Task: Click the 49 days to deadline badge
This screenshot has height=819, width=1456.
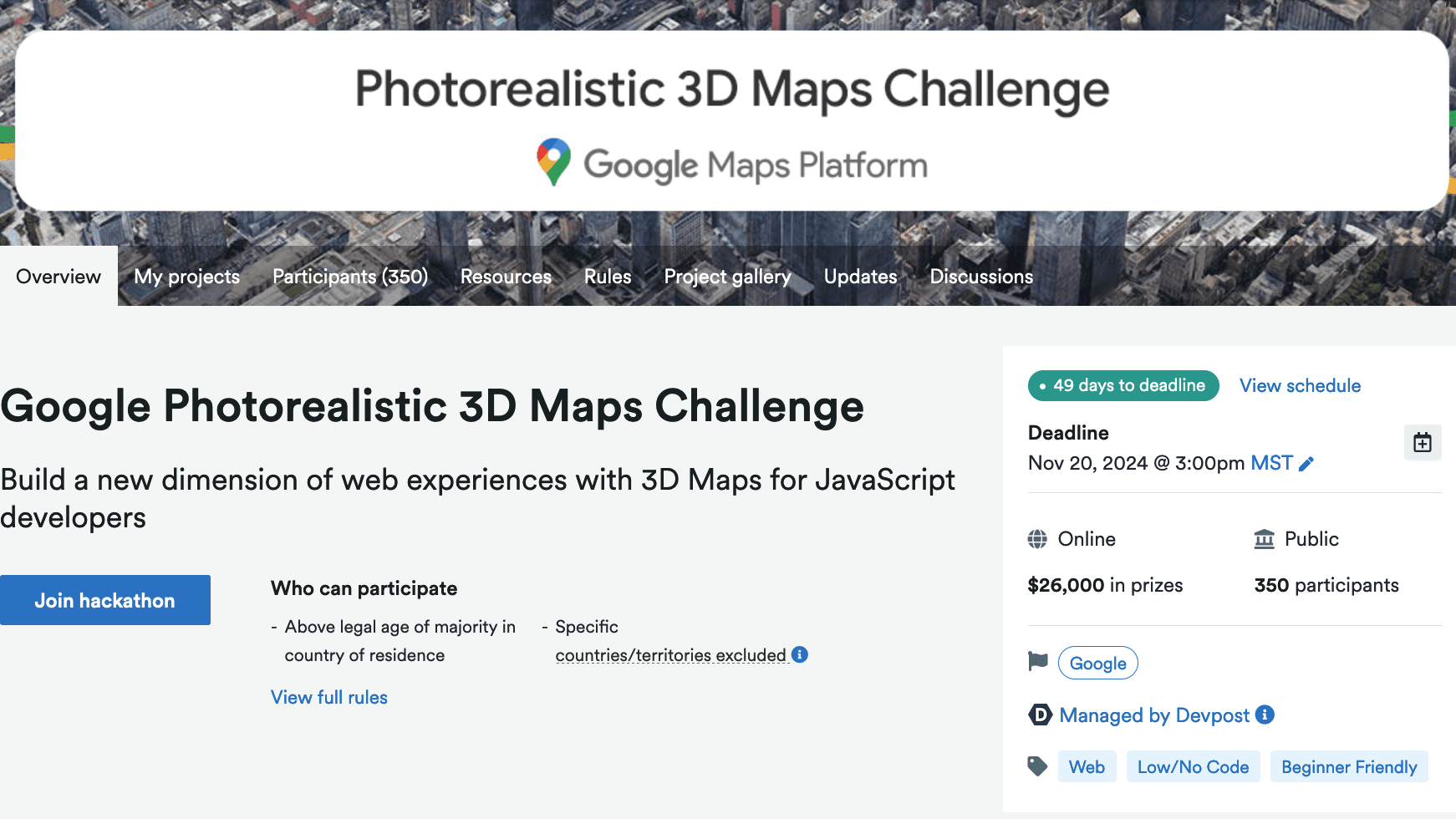Action: (x=1123, y=385)
